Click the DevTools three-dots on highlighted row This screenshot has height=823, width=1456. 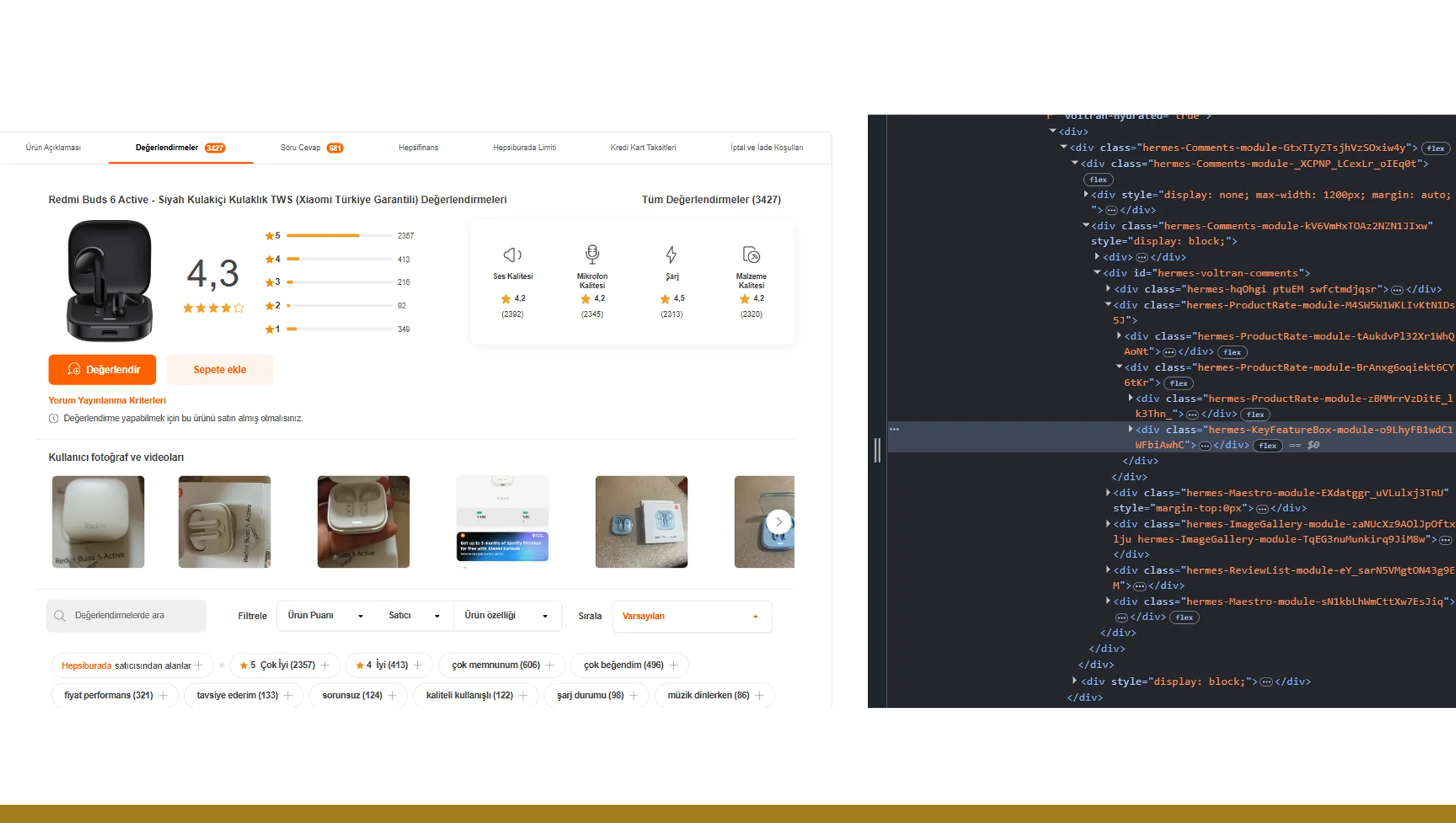click(894, 430)
